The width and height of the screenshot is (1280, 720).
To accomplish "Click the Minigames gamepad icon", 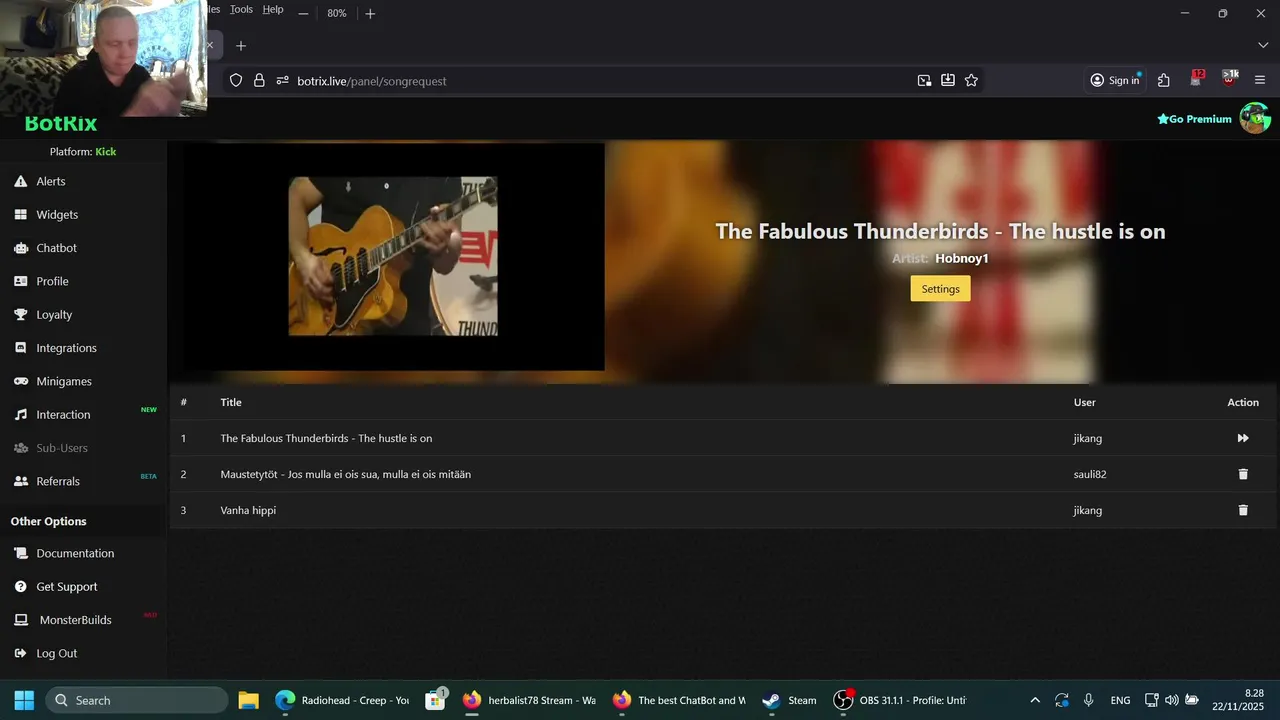I will [x=20, y=381].
